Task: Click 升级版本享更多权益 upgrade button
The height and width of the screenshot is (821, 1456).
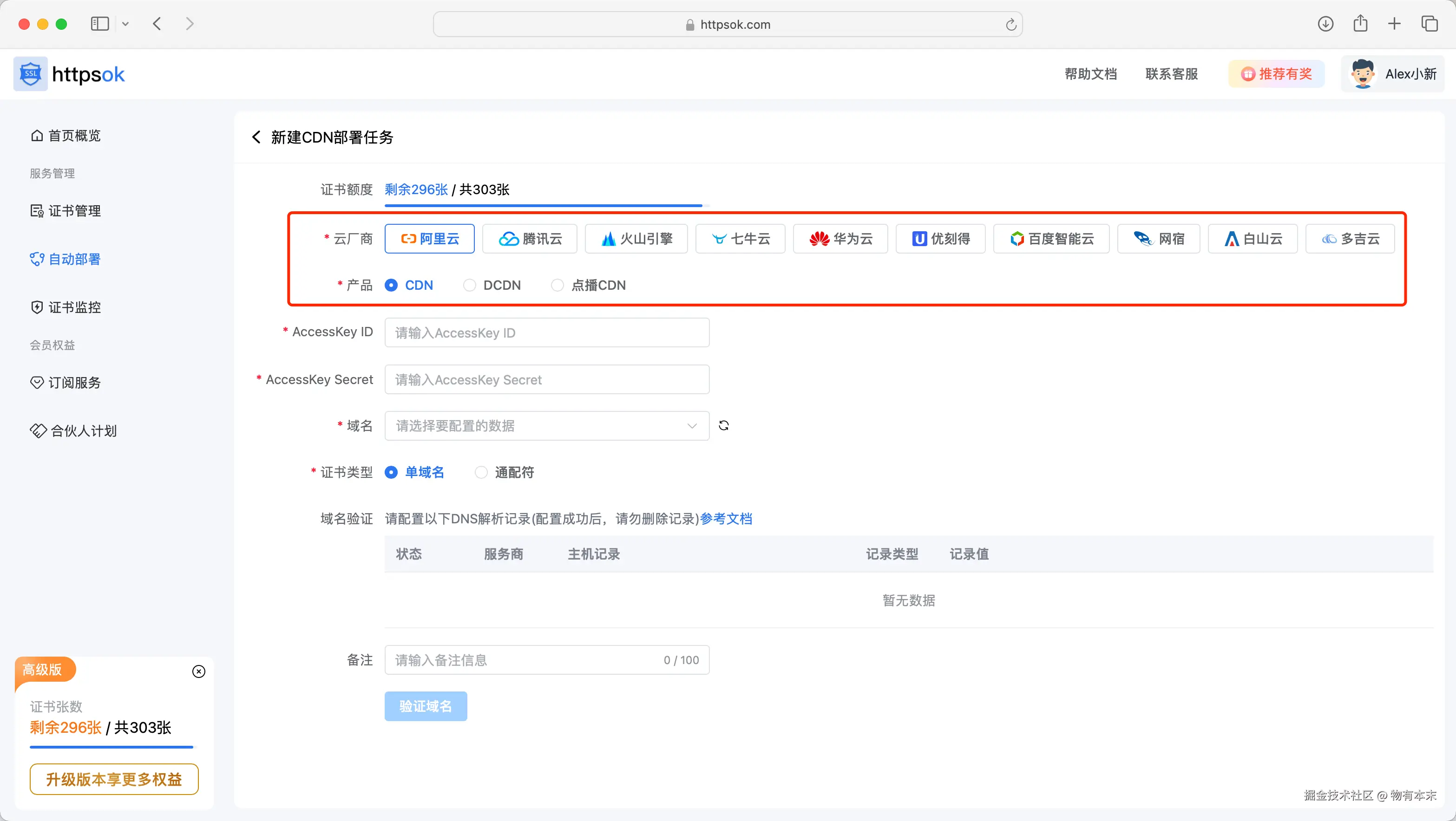Action: [114, 779]
